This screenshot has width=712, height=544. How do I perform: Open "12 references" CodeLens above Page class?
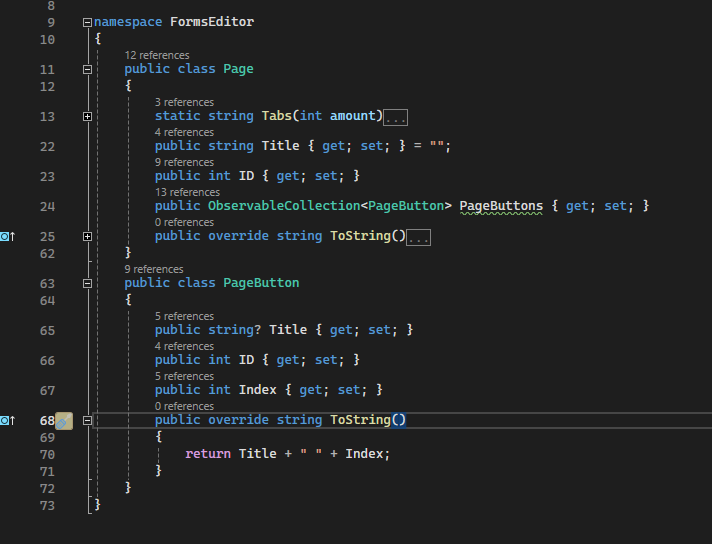pyautogui.click(x=156, y=55)
